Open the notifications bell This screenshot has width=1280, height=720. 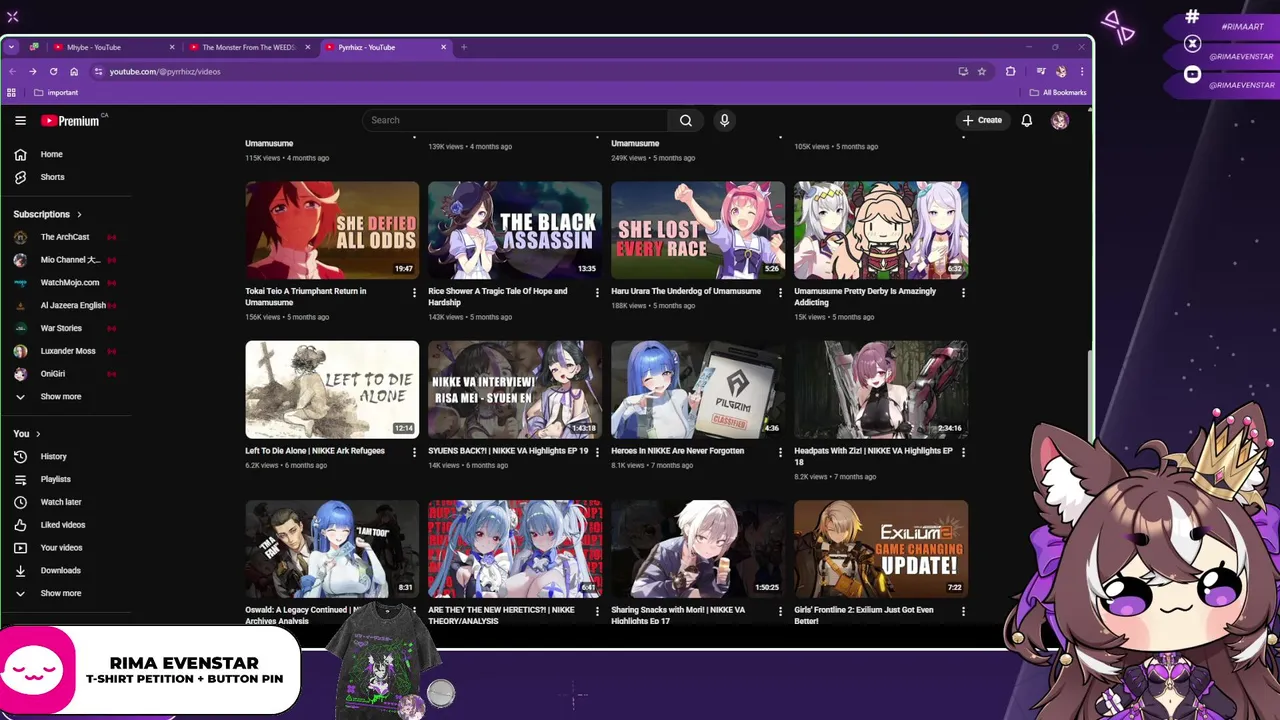(x=1027, y=121)
